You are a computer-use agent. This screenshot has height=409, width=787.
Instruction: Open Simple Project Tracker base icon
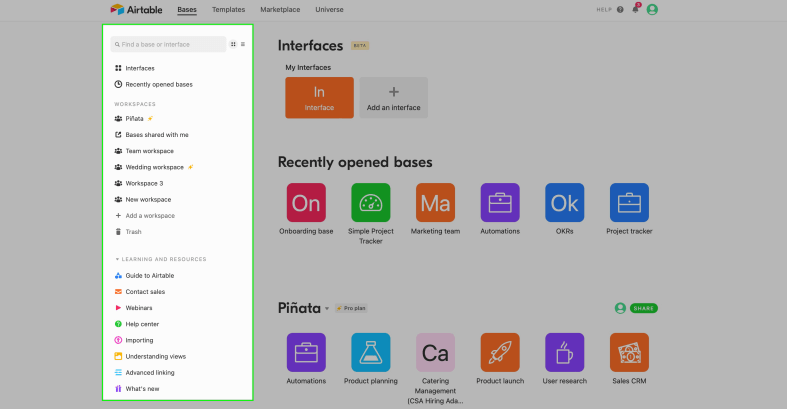[371, 202]
